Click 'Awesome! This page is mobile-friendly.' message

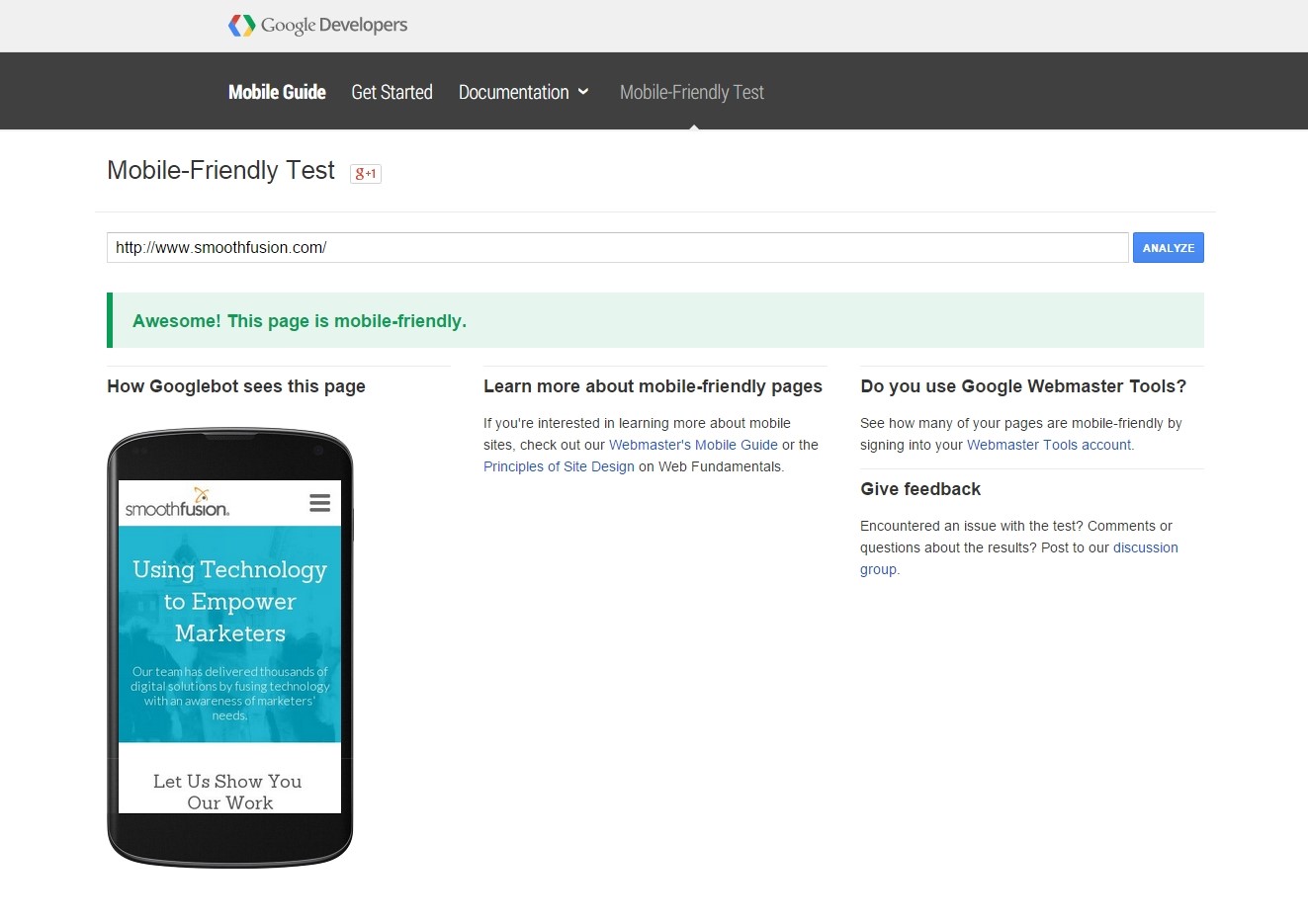click(x=300, y=321)
